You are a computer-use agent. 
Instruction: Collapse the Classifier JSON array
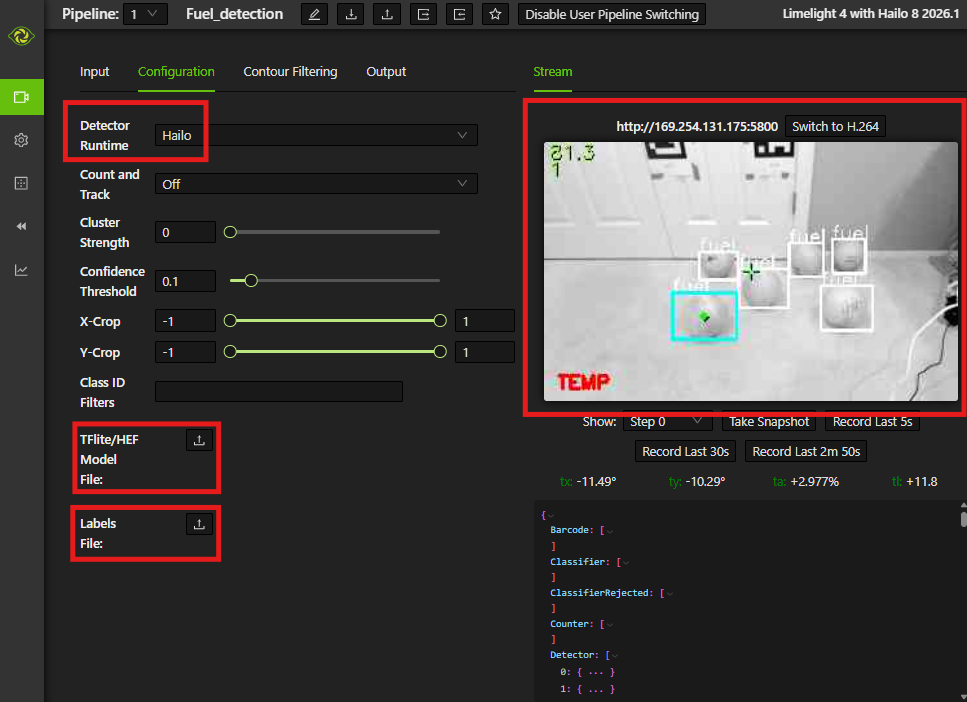626,562
